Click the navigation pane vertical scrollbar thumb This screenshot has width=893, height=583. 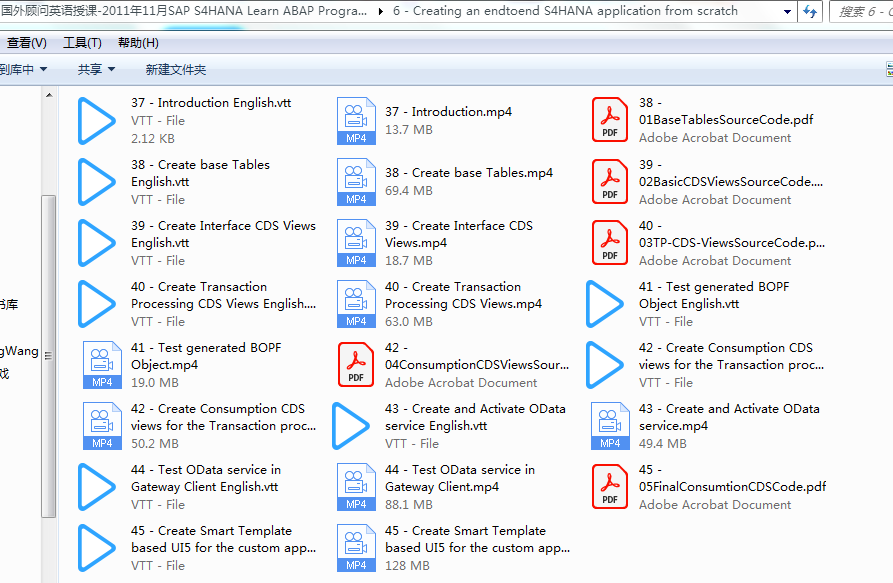[49, 356]
